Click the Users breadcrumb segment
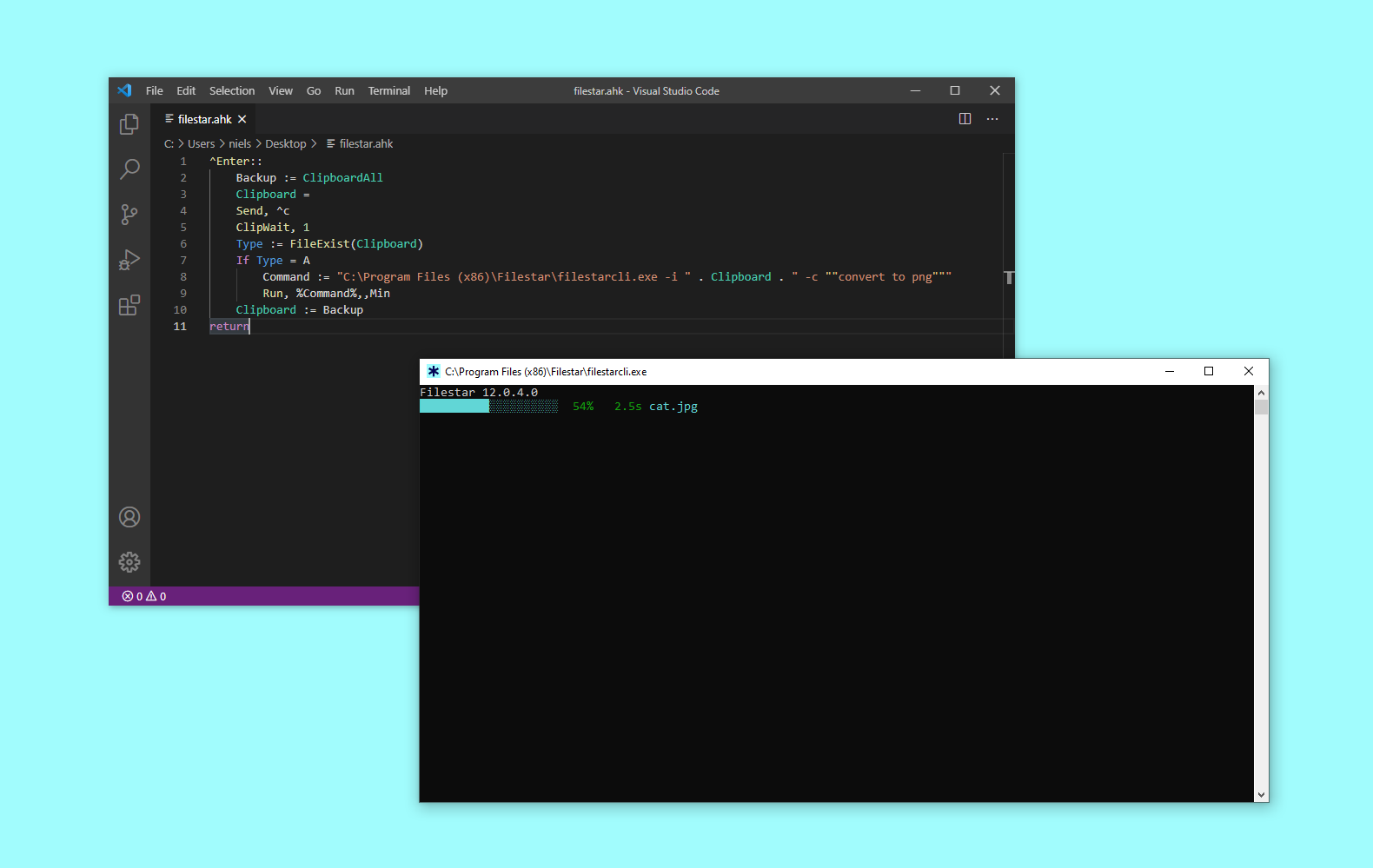 pos(201,143)
